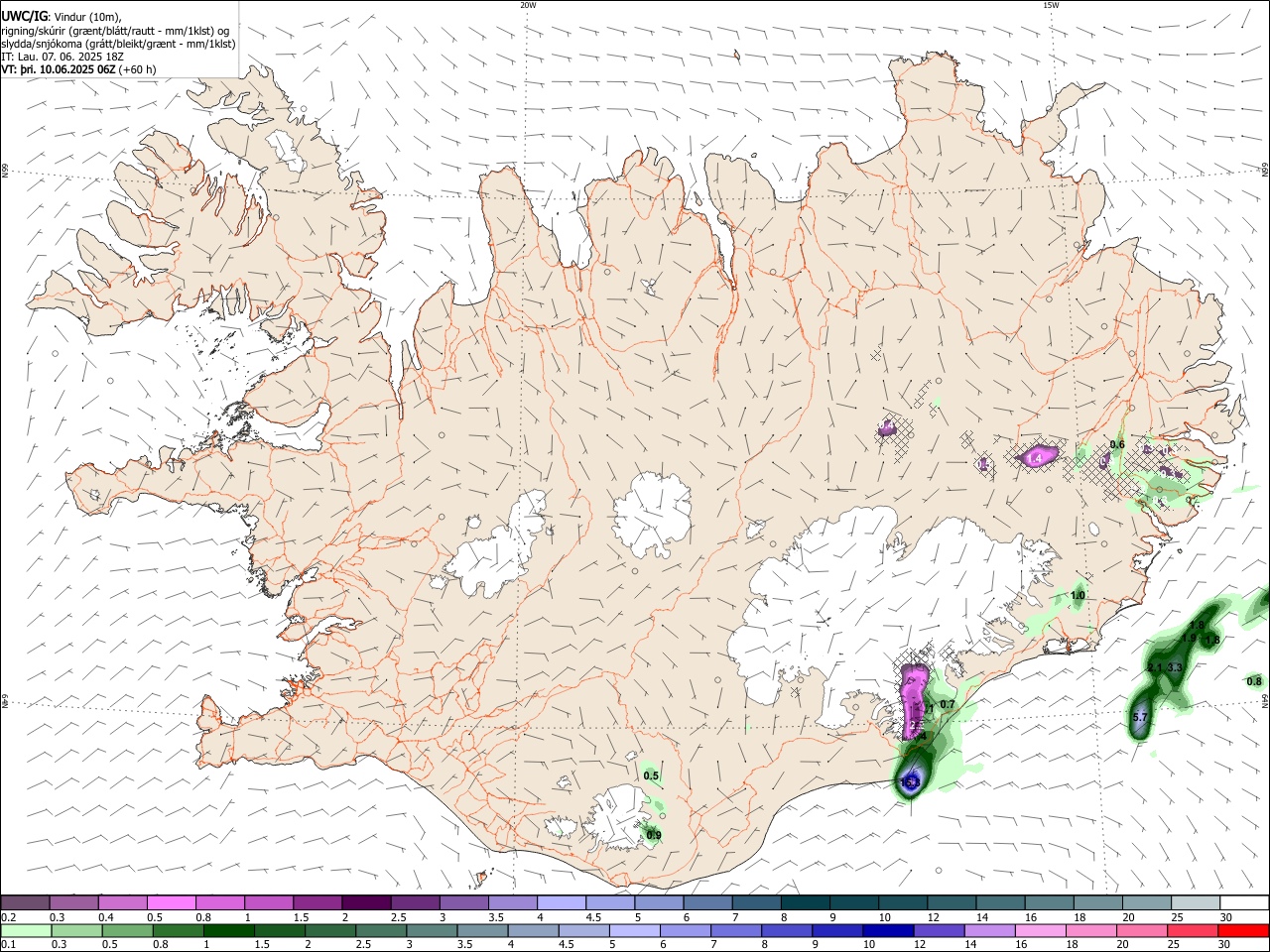
Task: Click the '5.7' precipitation value offshore southeast
Action: point(1140,717)
